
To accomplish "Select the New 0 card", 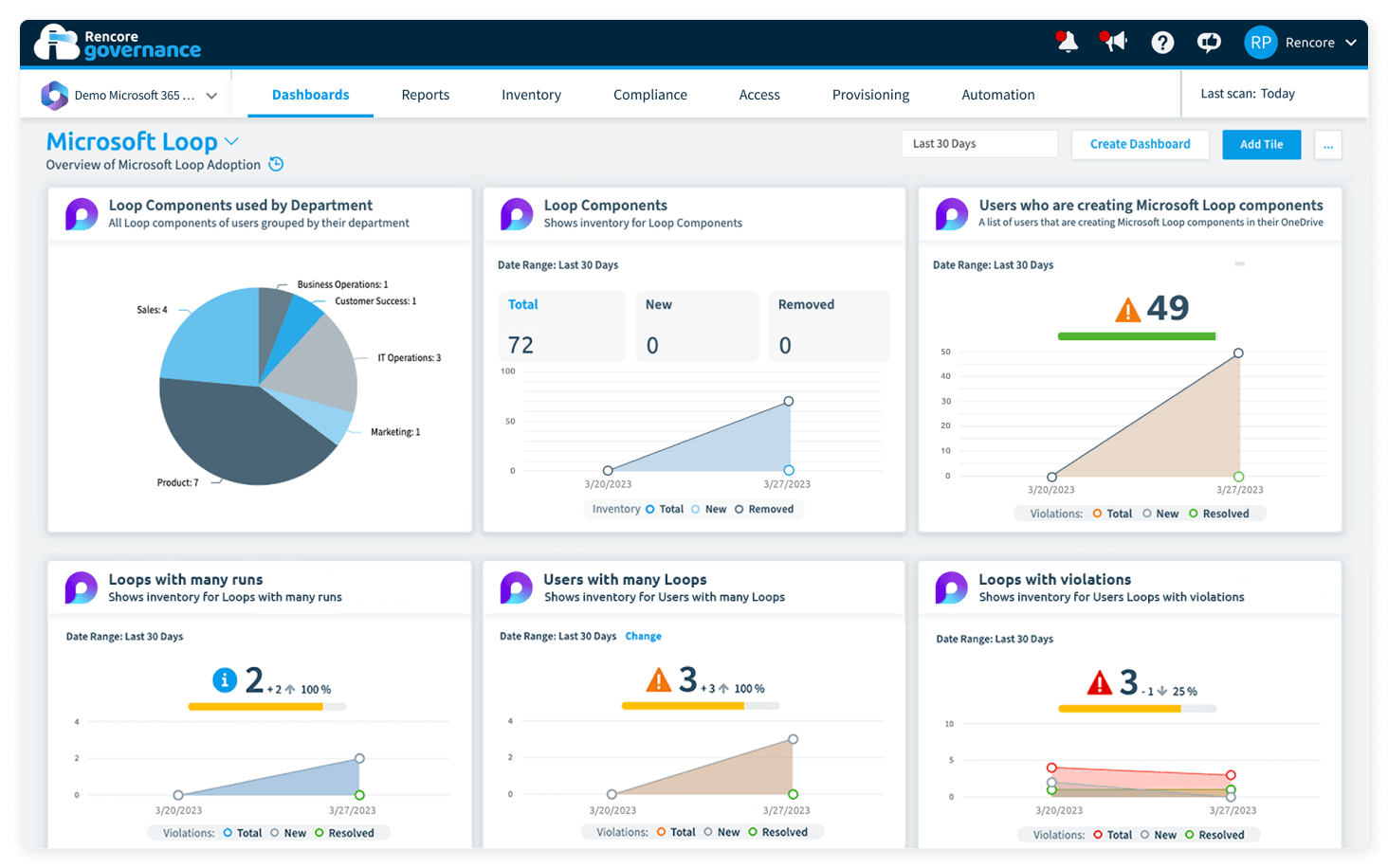I will [x=698, y=326].
